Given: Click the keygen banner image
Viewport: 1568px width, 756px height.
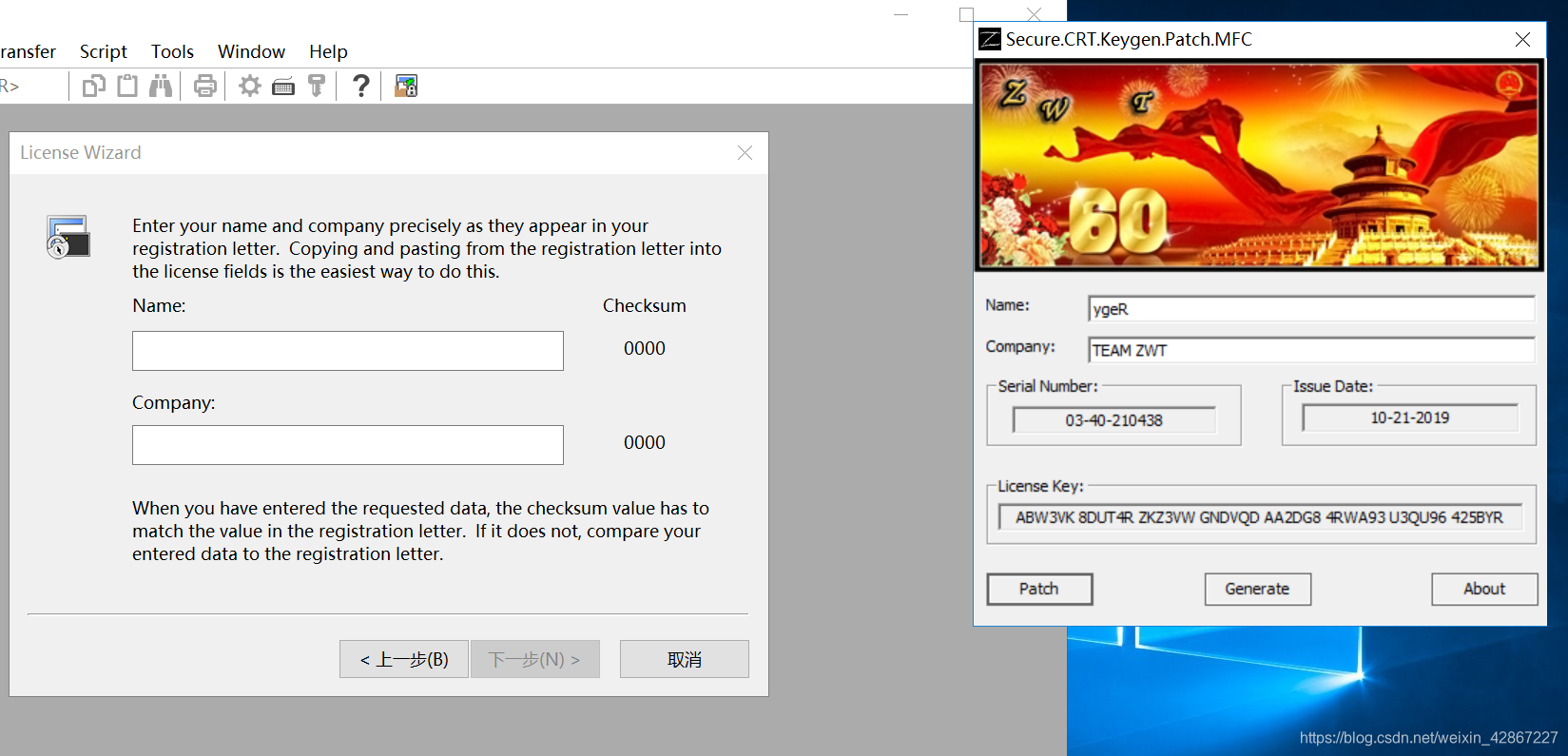Looking at the screenshot, I should coord(1259,165).
